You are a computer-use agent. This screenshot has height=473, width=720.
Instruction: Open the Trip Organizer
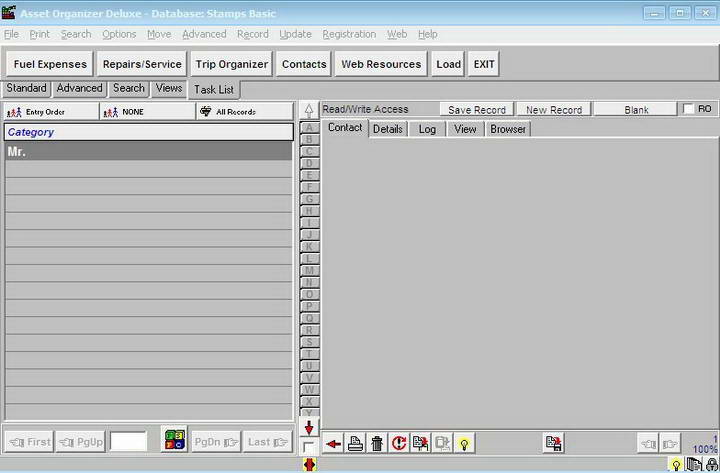(232, 64)
